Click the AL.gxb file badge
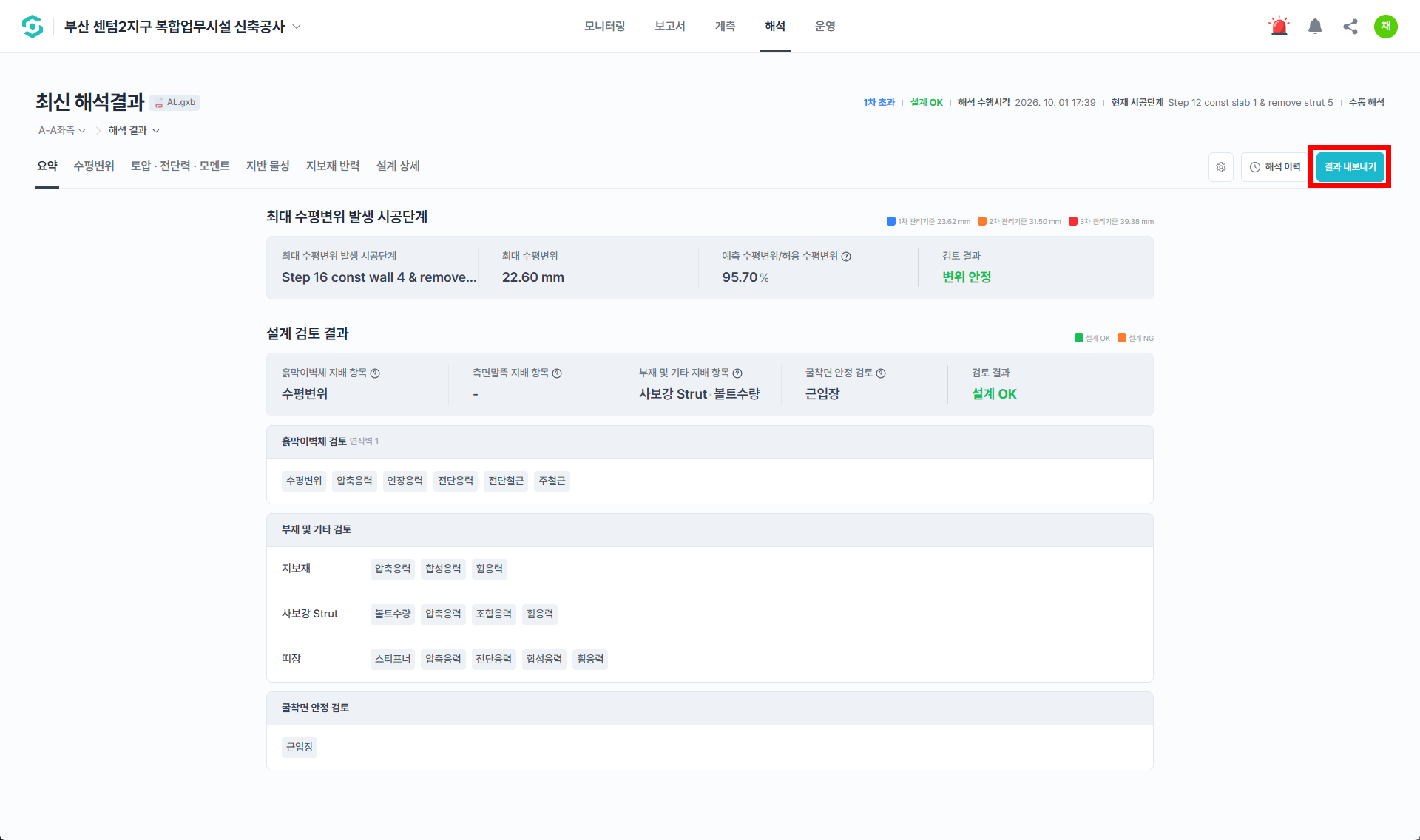This screenshot has width=1420, height=840. click(175, 103)
